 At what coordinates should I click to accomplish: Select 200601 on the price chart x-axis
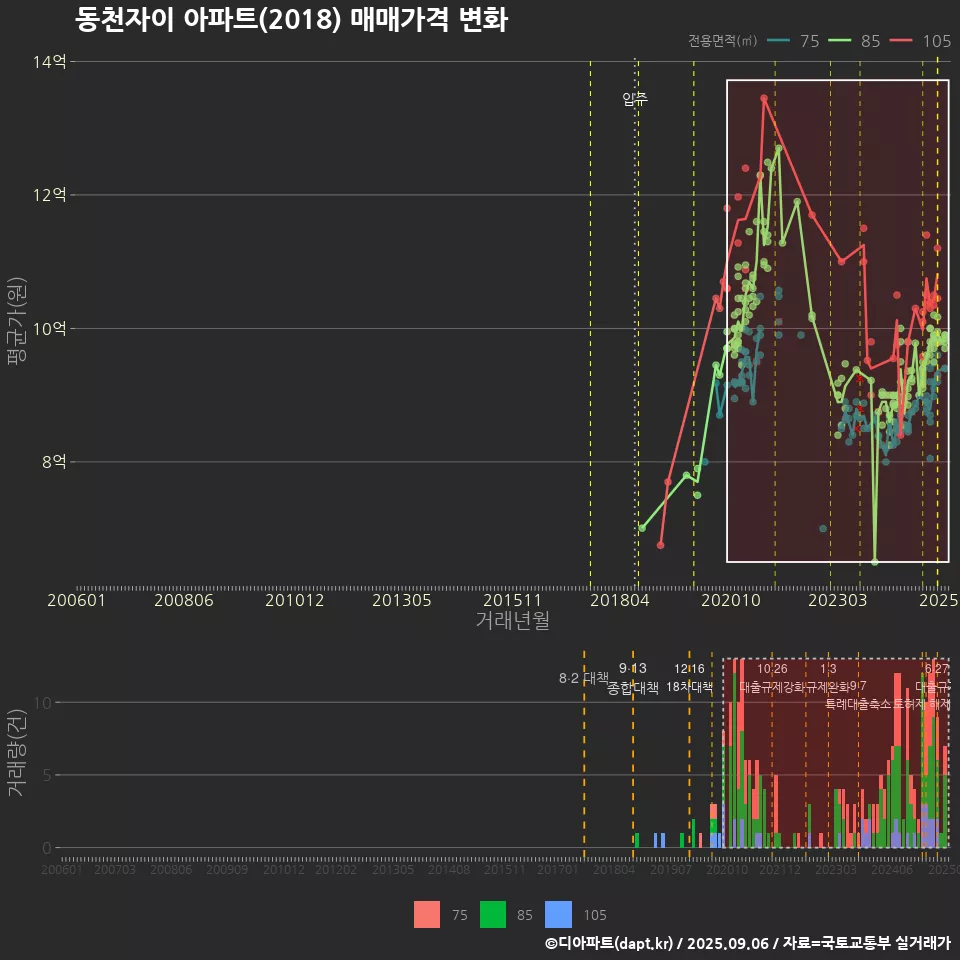[x=77, y=600]
